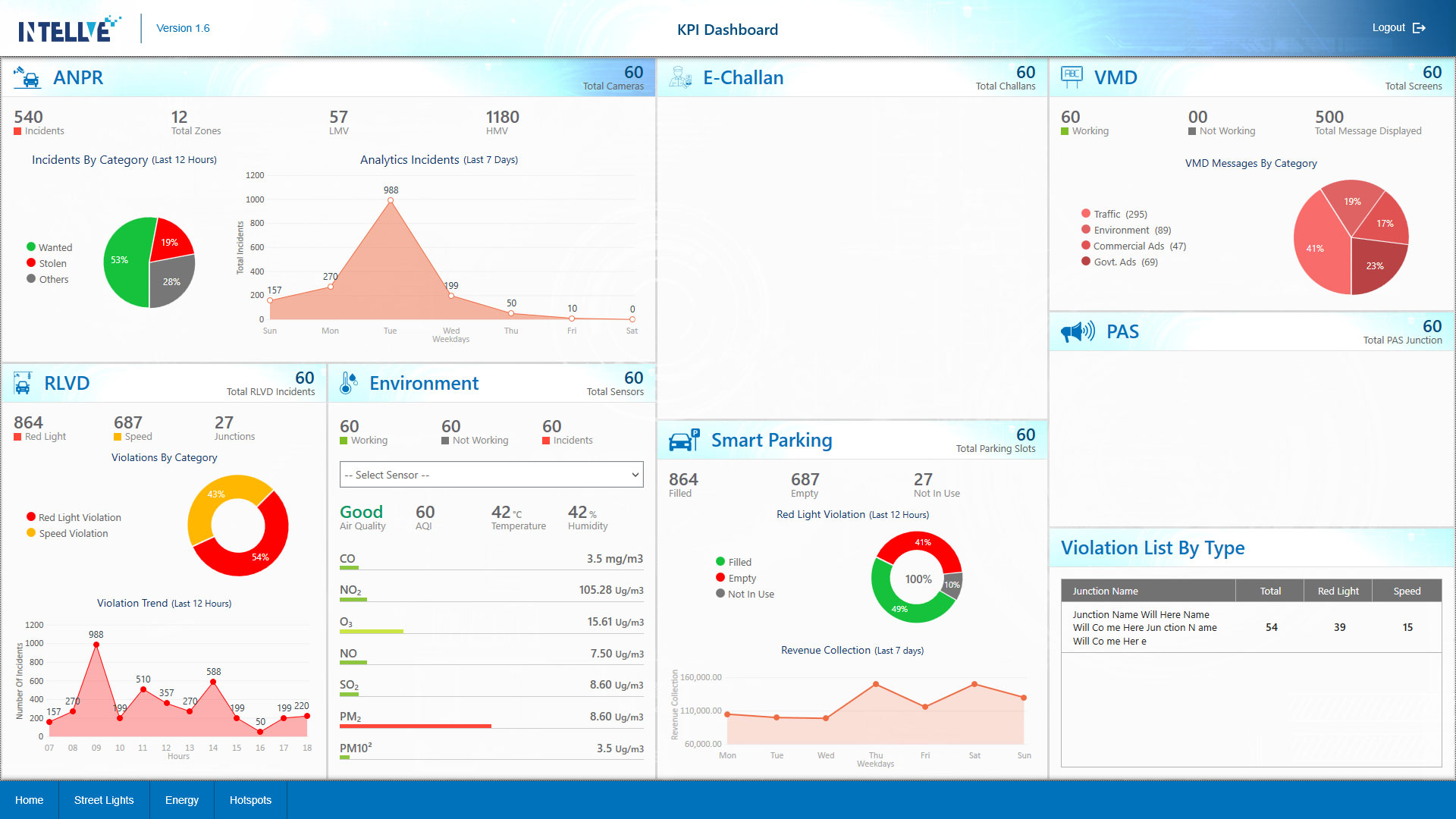Click the ANPR panel title
Screen dimensions: 1456x819
coord(78,77)
